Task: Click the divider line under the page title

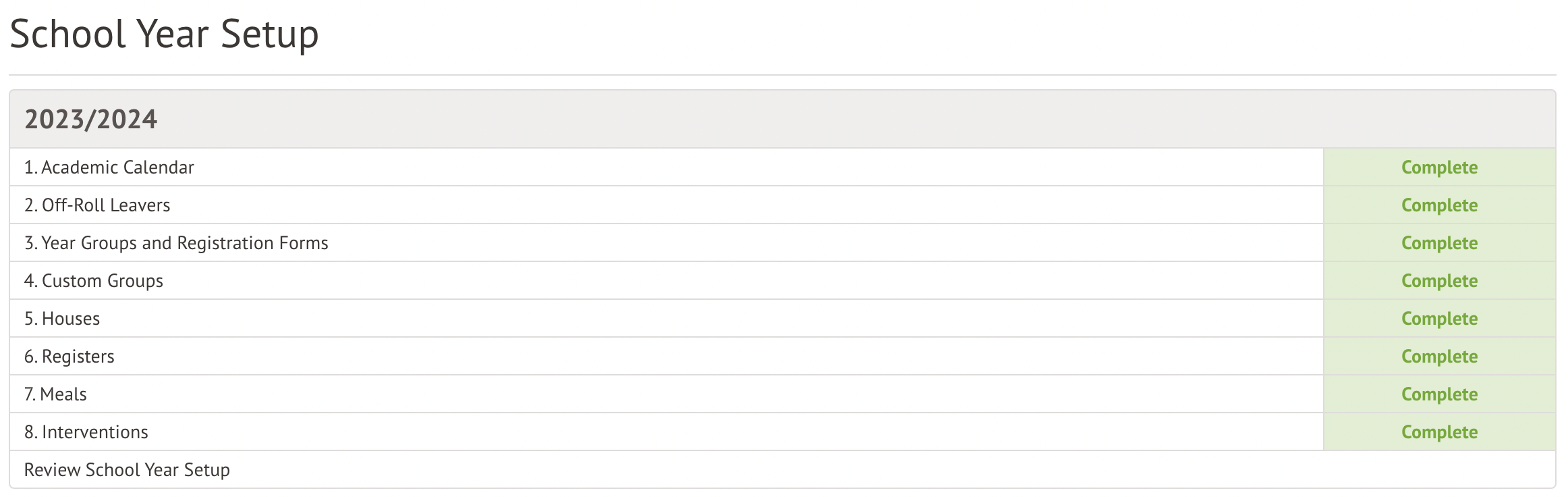Action: tap(783, 75)
